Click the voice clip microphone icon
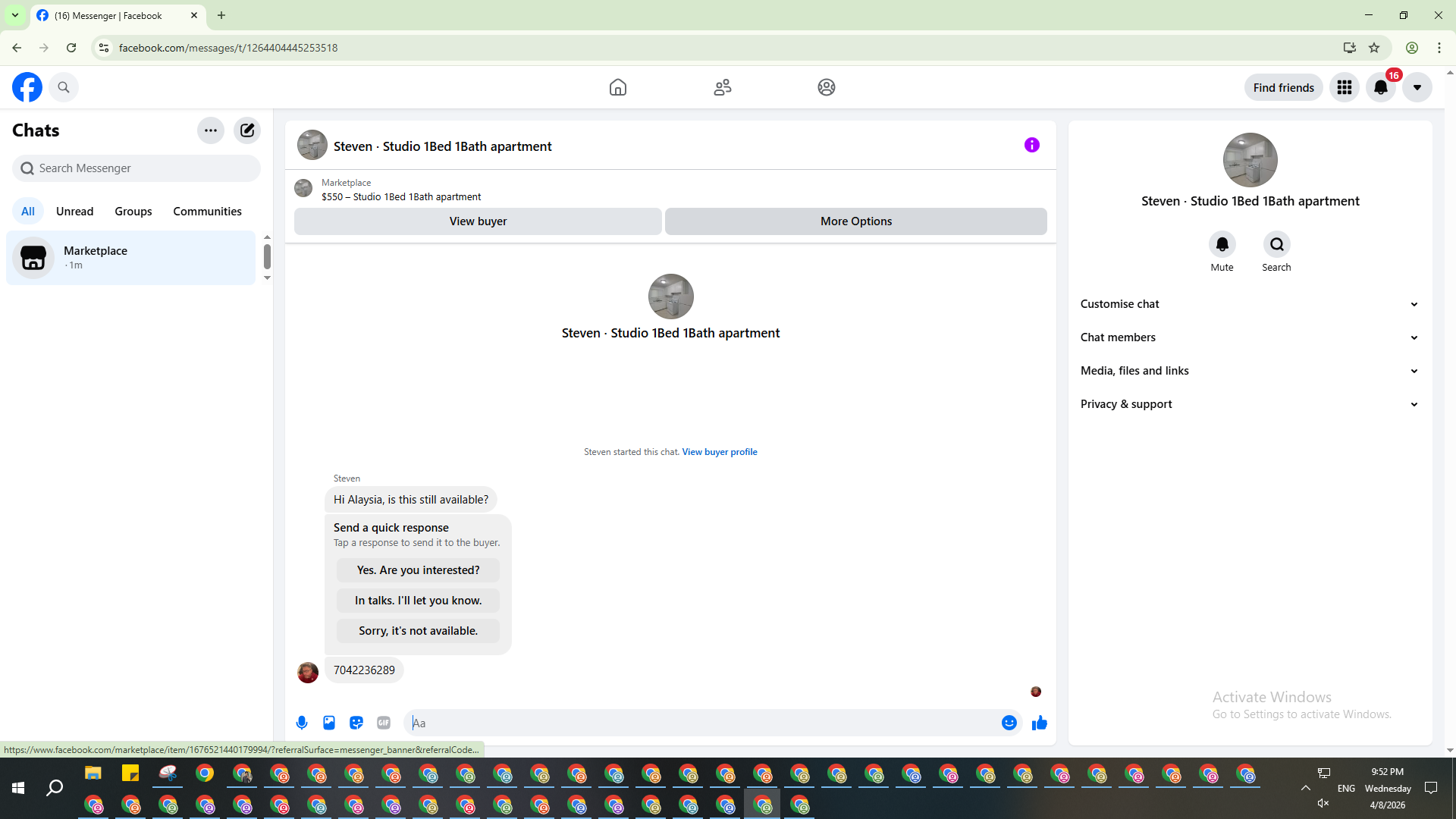Image resolution: width=1456 pixels, height=819 pixels. click(x=302, y=723)
